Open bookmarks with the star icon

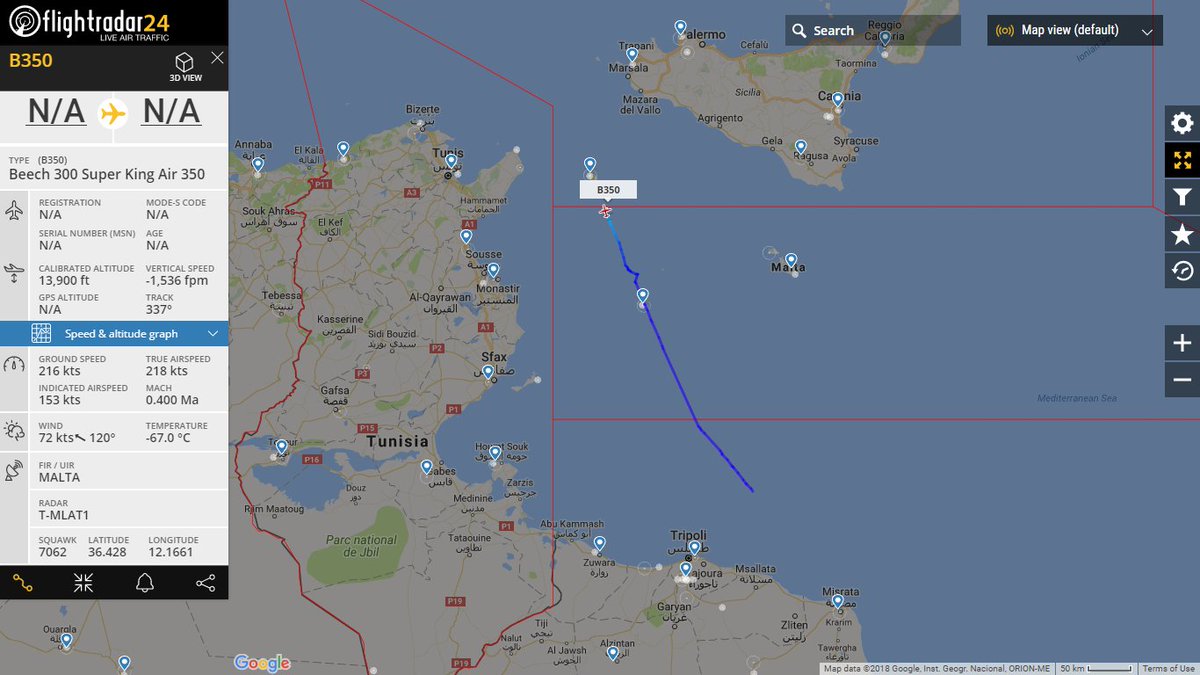(1182, 234)
